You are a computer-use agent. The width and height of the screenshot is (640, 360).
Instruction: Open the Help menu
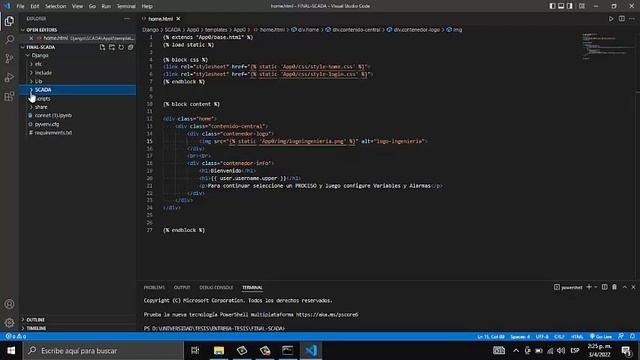coord(147,6)
